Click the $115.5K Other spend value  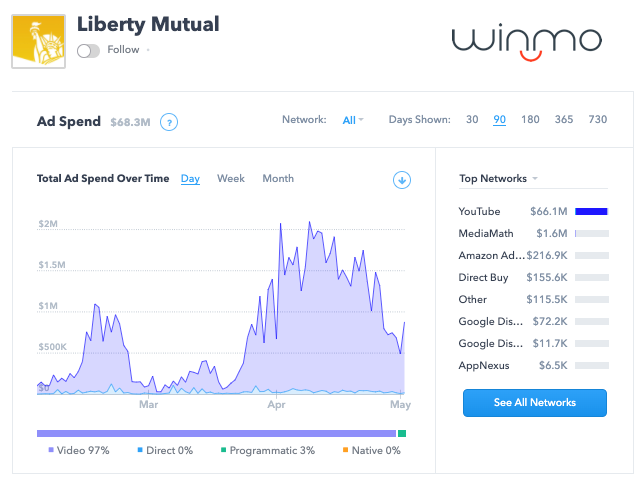click(547, 299)
